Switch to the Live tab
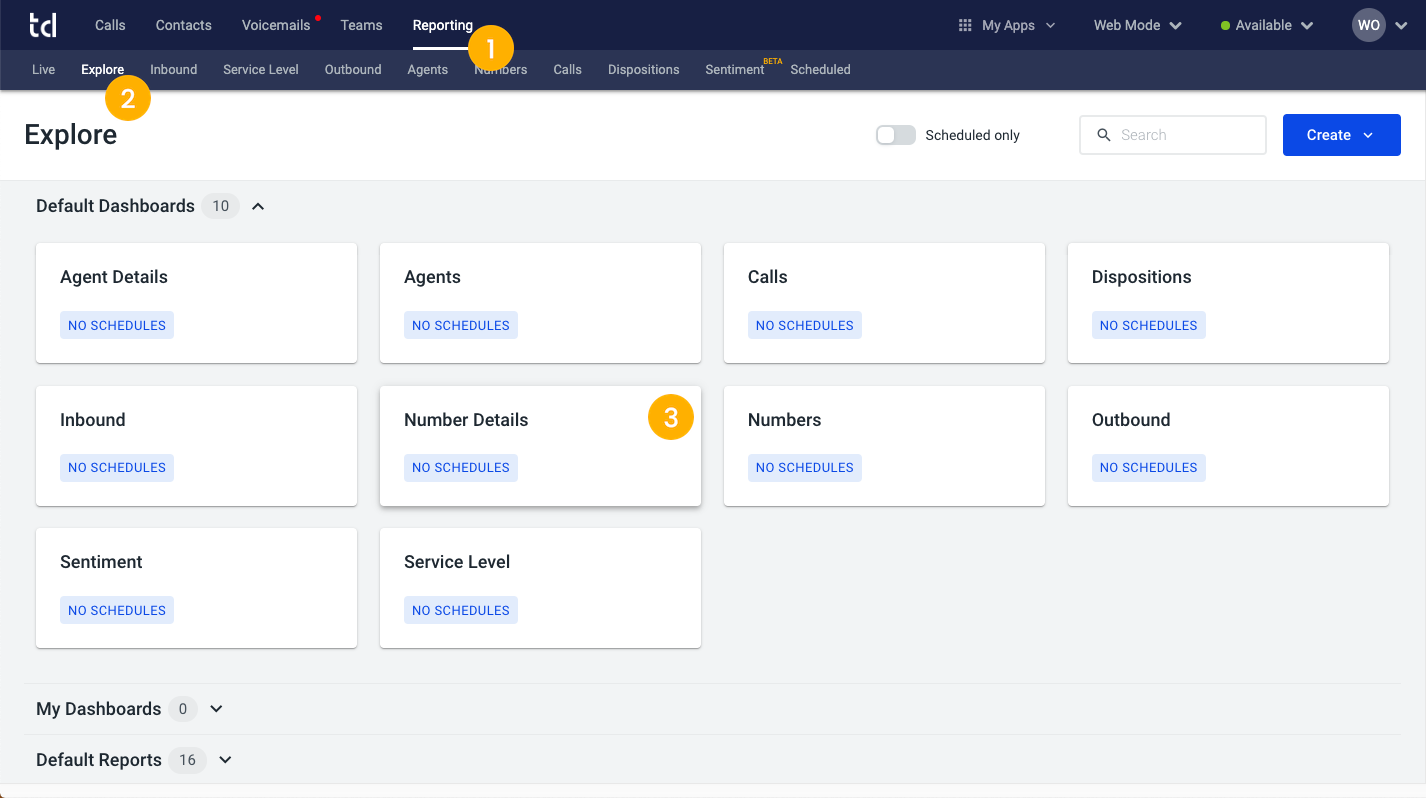The height and width of the screenshot is (798, 1426). pos(43,69)
